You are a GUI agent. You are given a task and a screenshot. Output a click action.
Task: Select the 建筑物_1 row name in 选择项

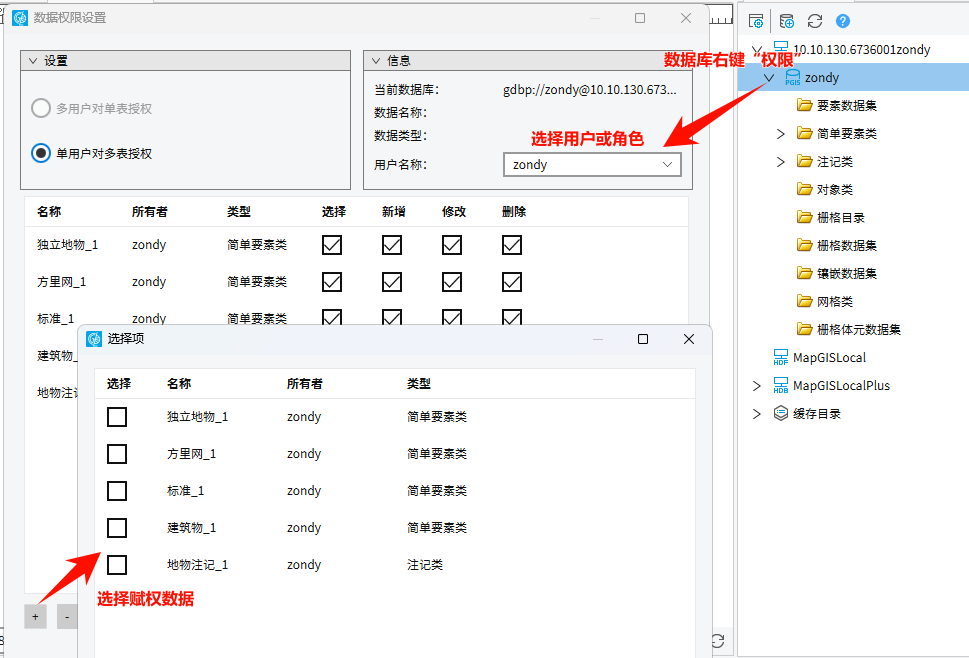[x=191, y=528]
